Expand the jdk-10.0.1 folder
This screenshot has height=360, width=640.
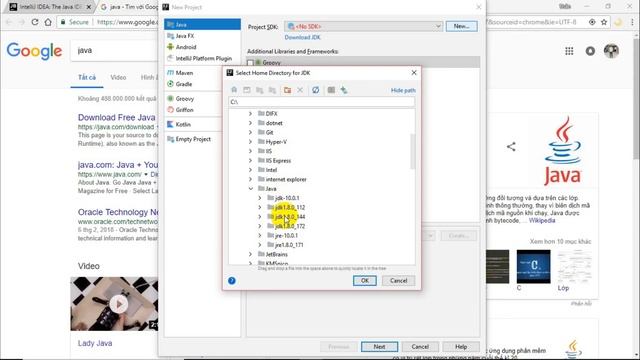coord(260,198)
